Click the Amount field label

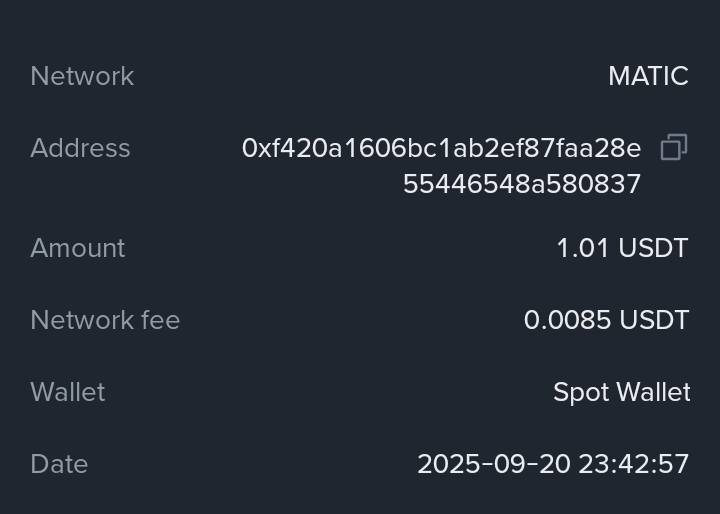point(77,248)
